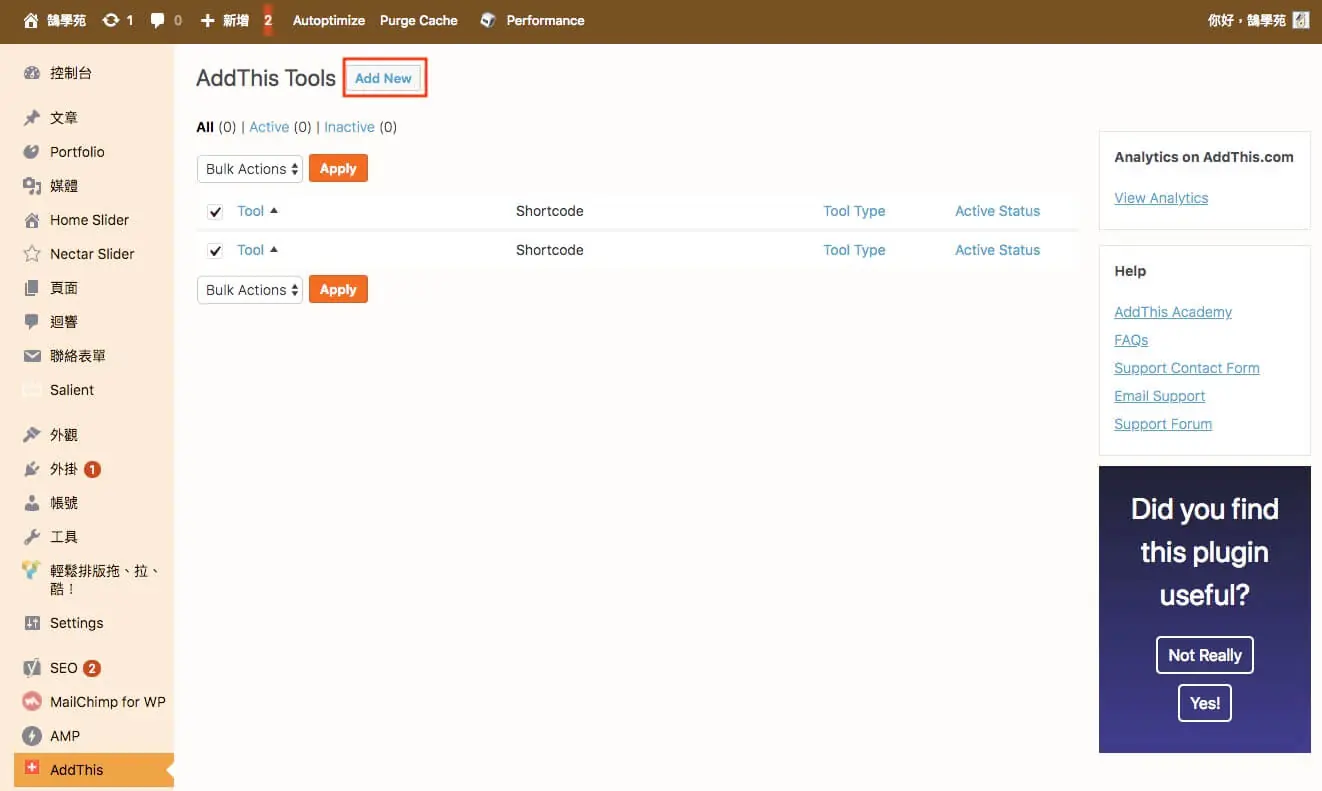Click the AddThis plus icon in the sidebar

(x=31, y=768)
